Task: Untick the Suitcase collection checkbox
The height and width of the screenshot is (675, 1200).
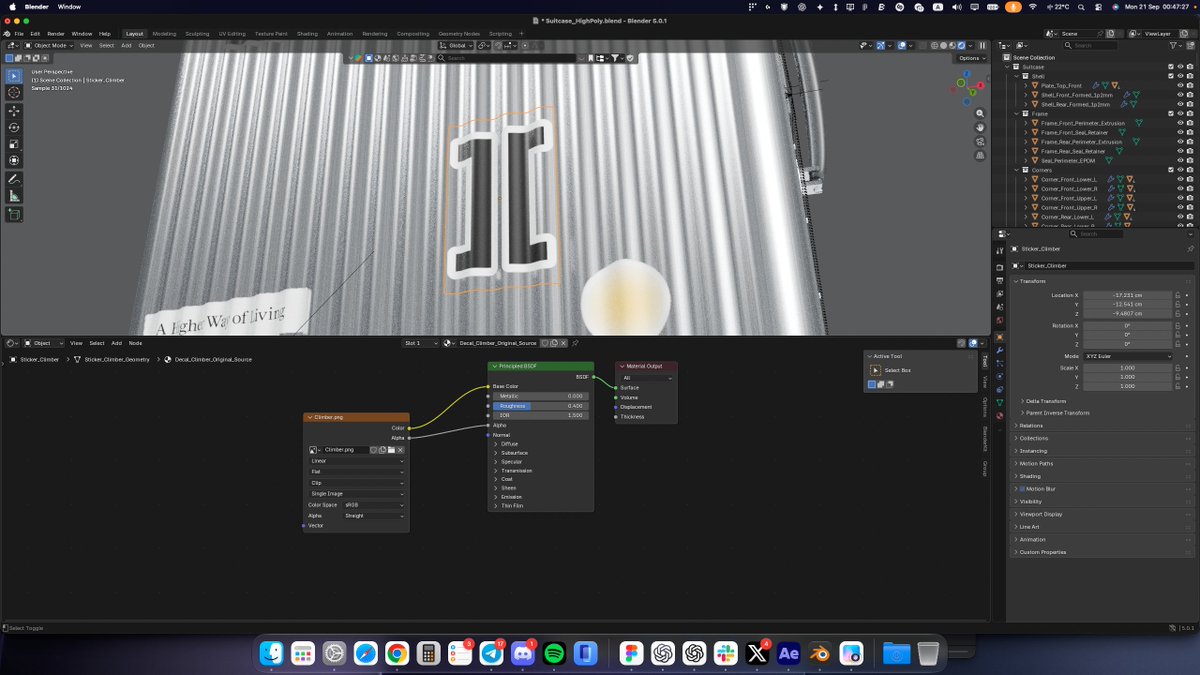Action: [x=1171, y=67]
